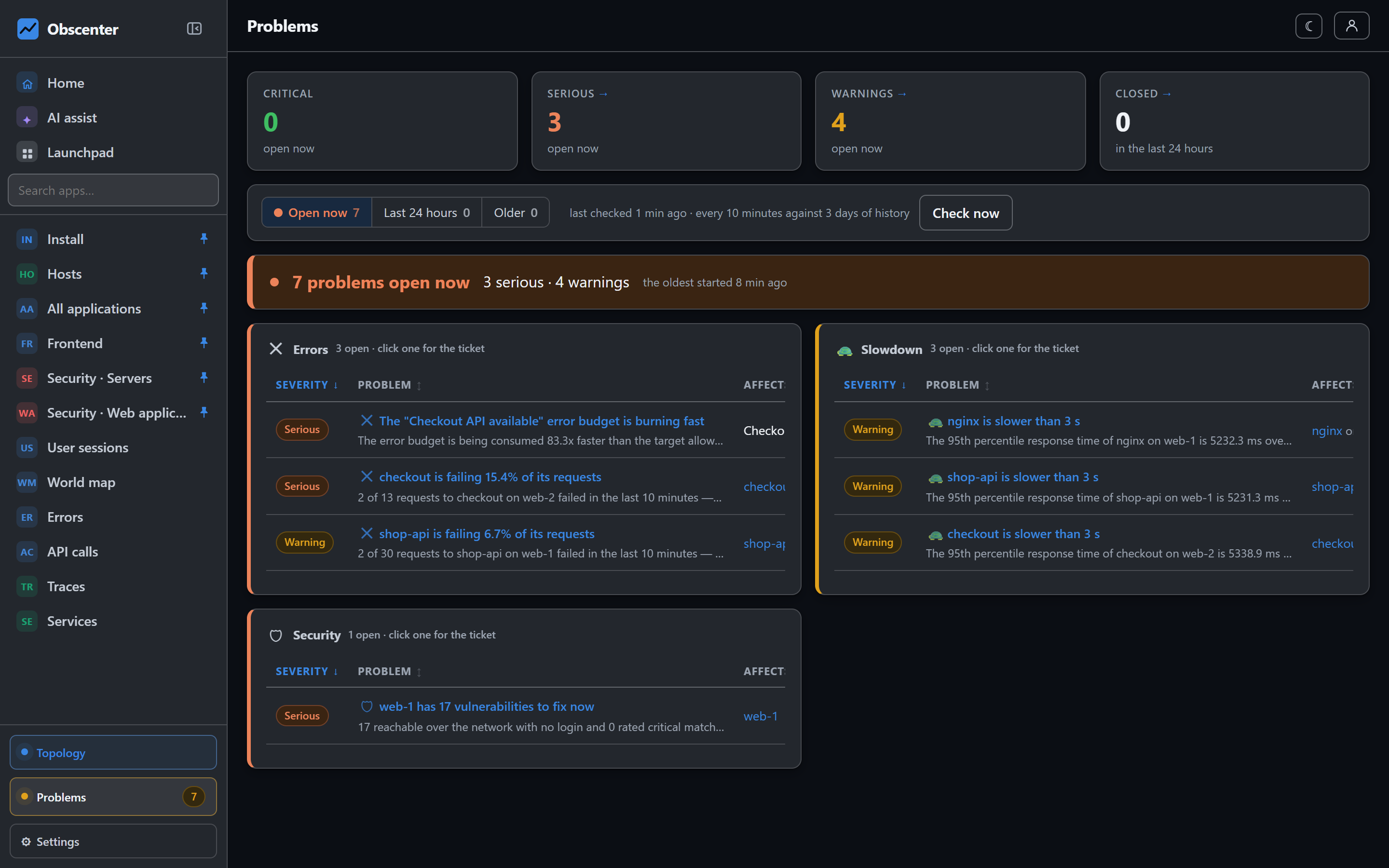The height and width of the screenshot is (868, 1389).
Task: Sort Security table by Problem column
Action: (x=390, y=671)
